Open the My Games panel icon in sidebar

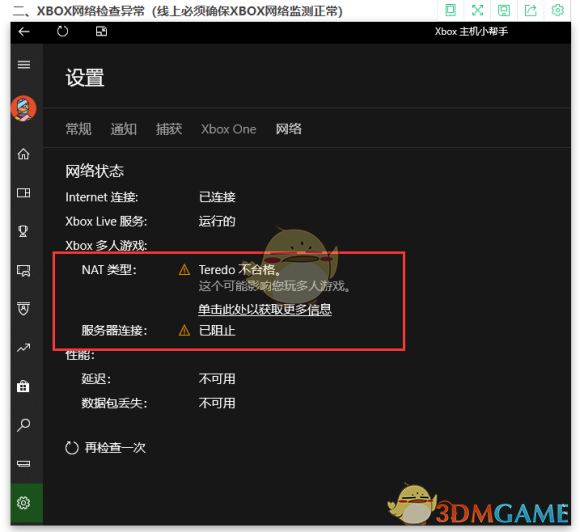tap(24, 193)
